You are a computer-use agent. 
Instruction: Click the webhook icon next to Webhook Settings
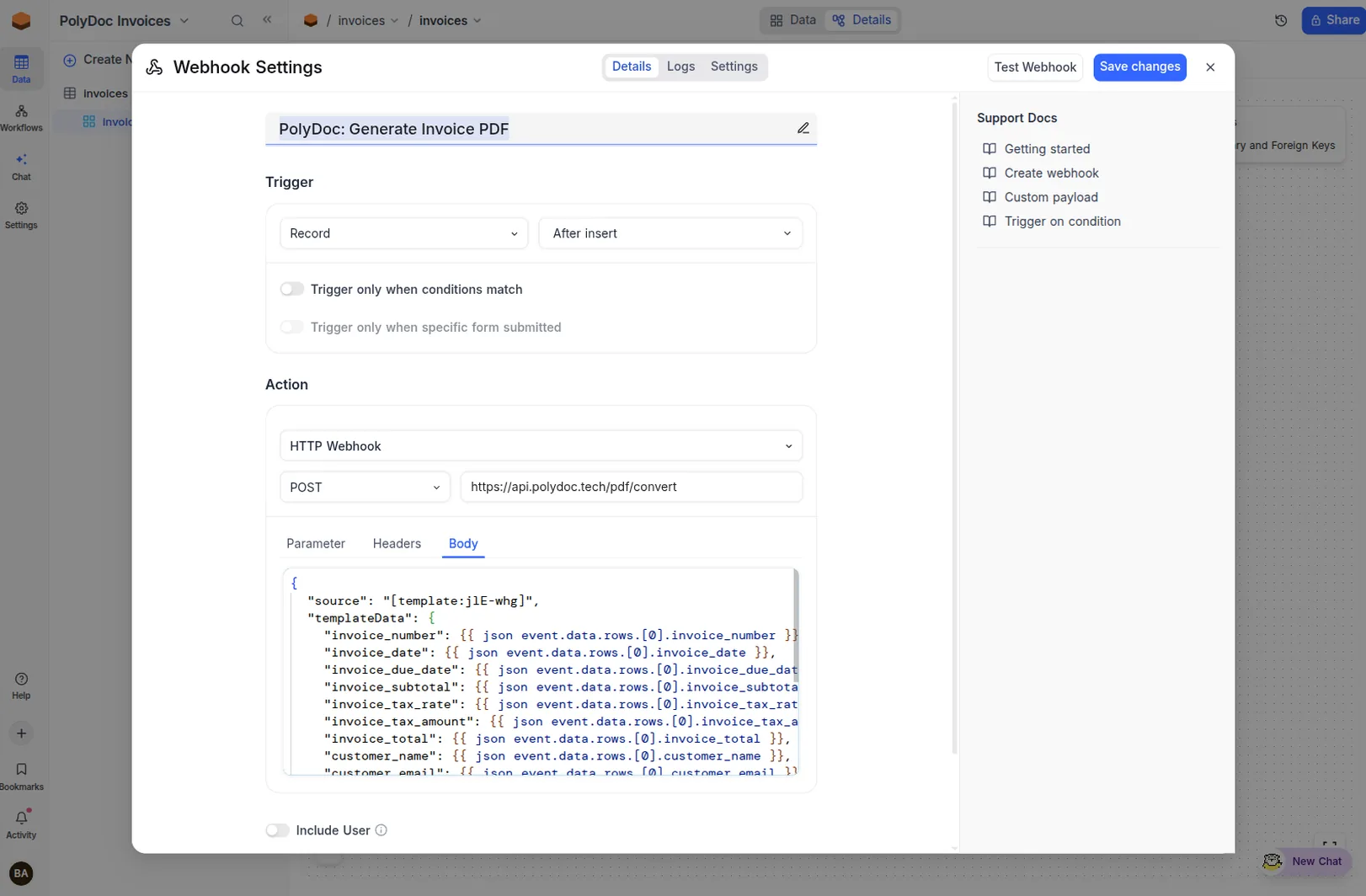click(x=154, y=67)
